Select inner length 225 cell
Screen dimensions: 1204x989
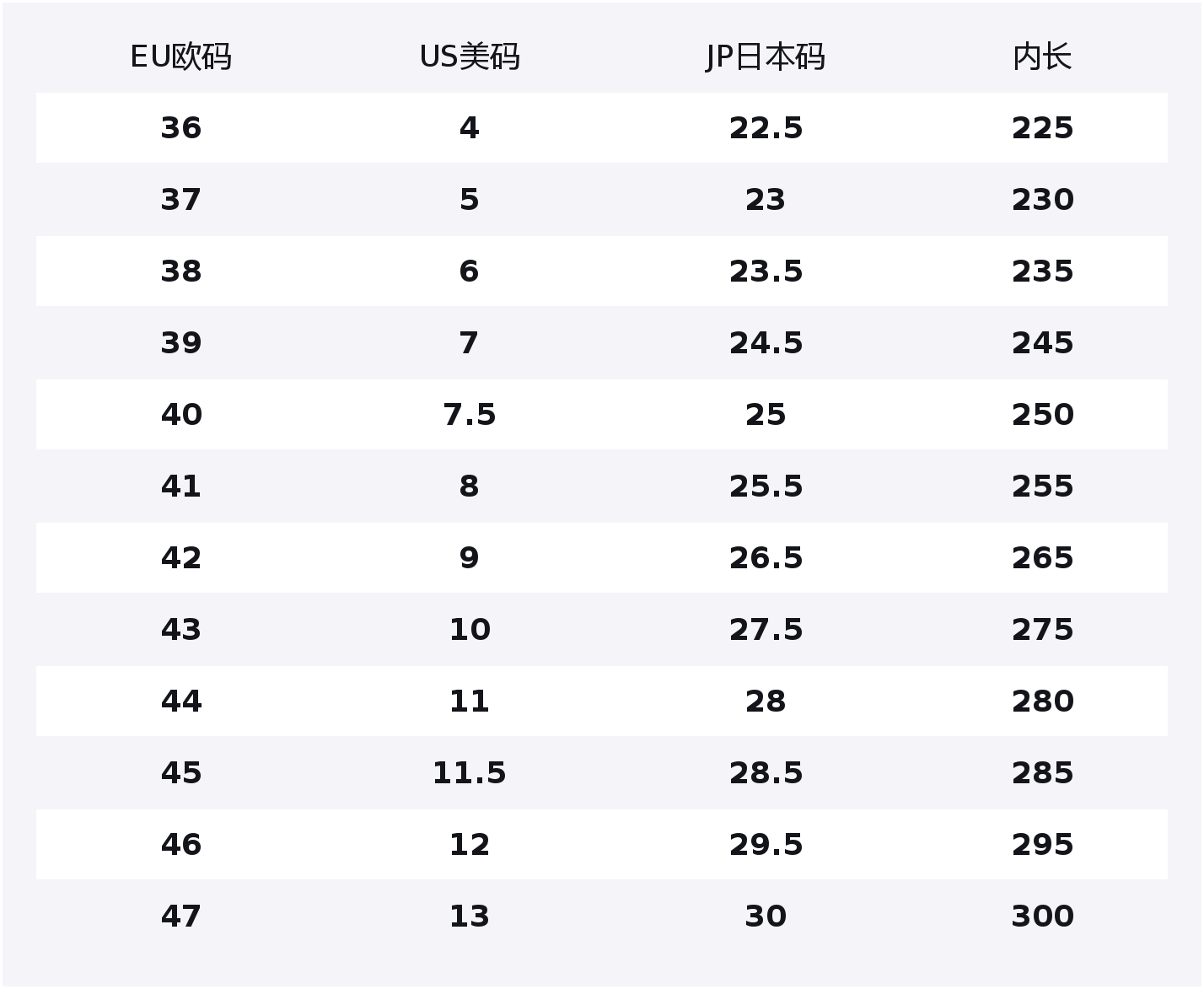tap(1042, 128)
